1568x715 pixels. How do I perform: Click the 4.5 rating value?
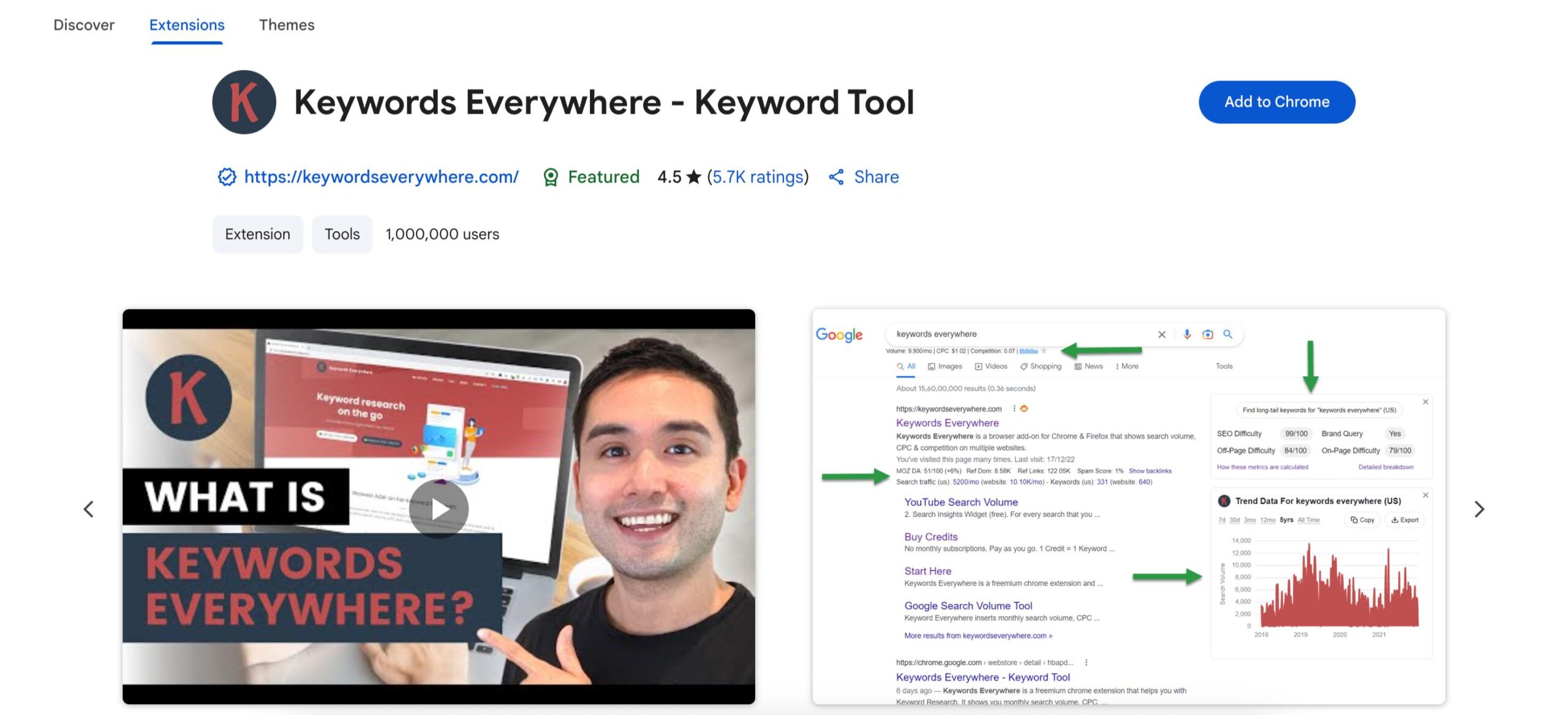[x=669, y=177]
